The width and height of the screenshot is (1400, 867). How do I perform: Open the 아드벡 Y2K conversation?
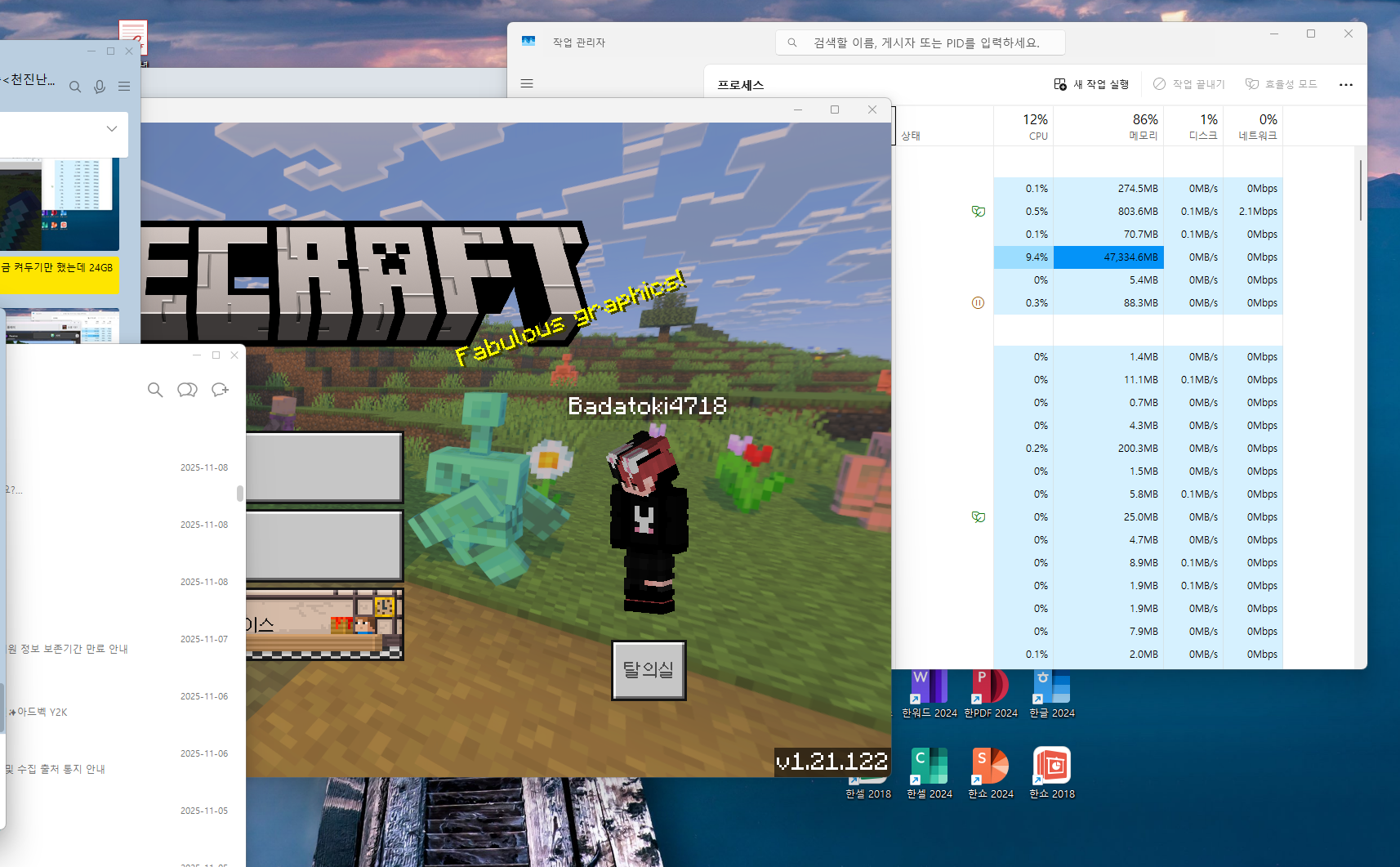coord(38,712)
